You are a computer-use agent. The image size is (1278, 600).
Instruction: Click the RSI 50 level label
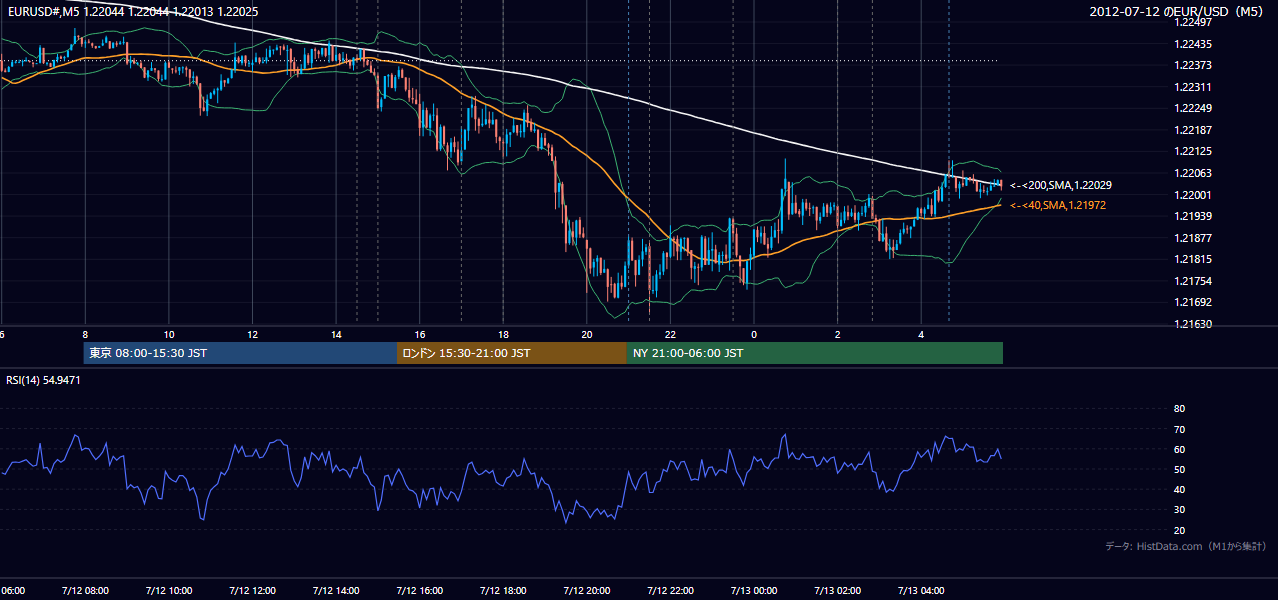point(1179,469)
